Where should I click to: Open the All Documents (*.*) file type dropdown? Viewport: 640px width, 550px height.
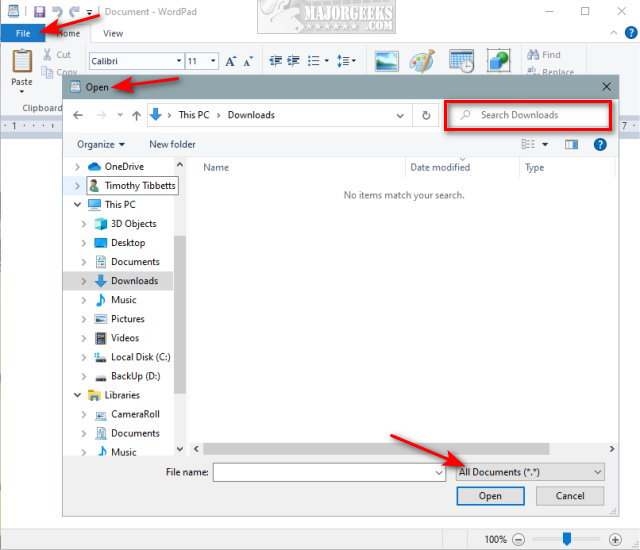click(530, 472)
